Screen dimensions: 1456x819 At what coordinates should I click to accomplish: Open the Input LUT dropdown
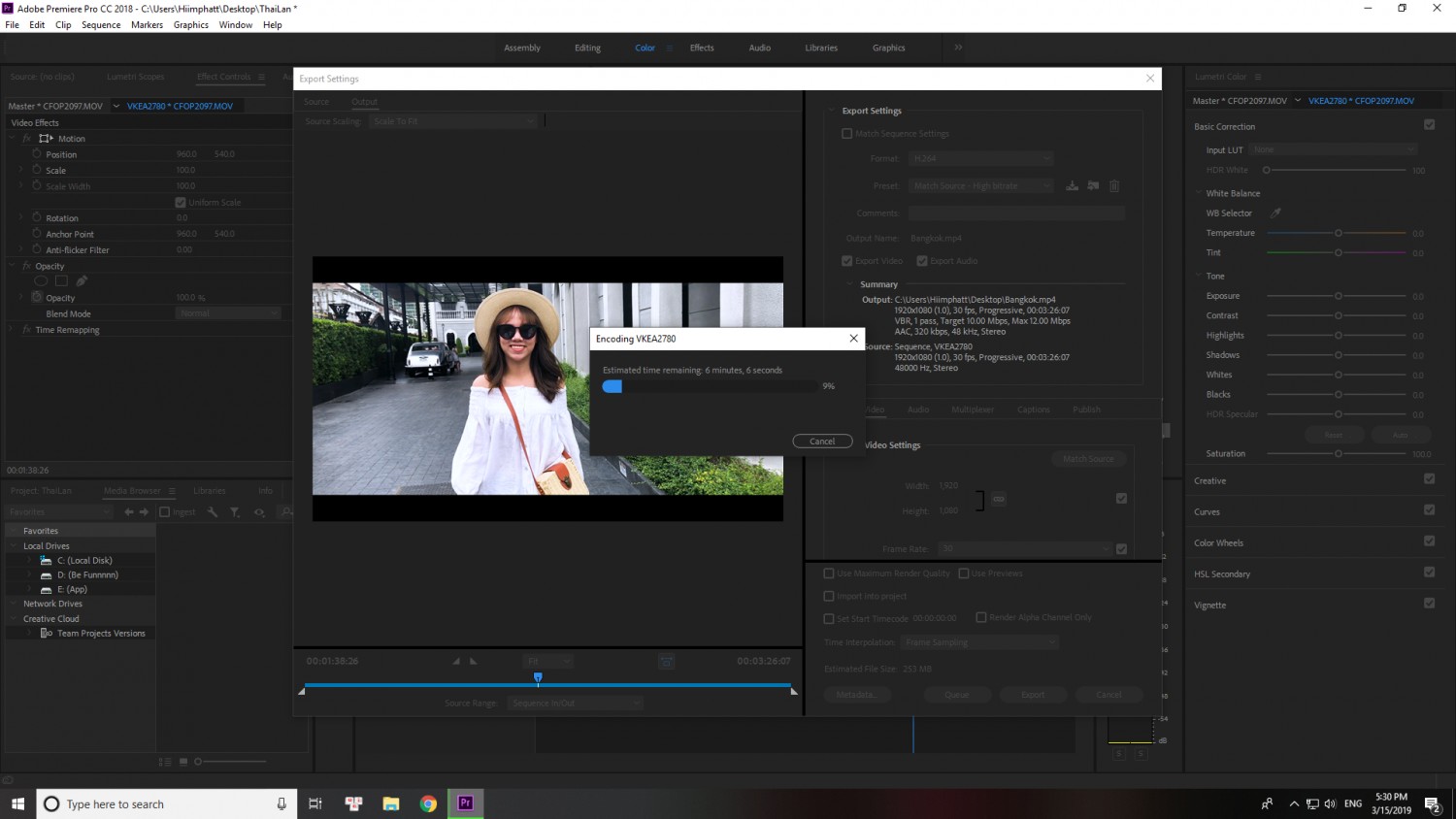click(1333, 149)
